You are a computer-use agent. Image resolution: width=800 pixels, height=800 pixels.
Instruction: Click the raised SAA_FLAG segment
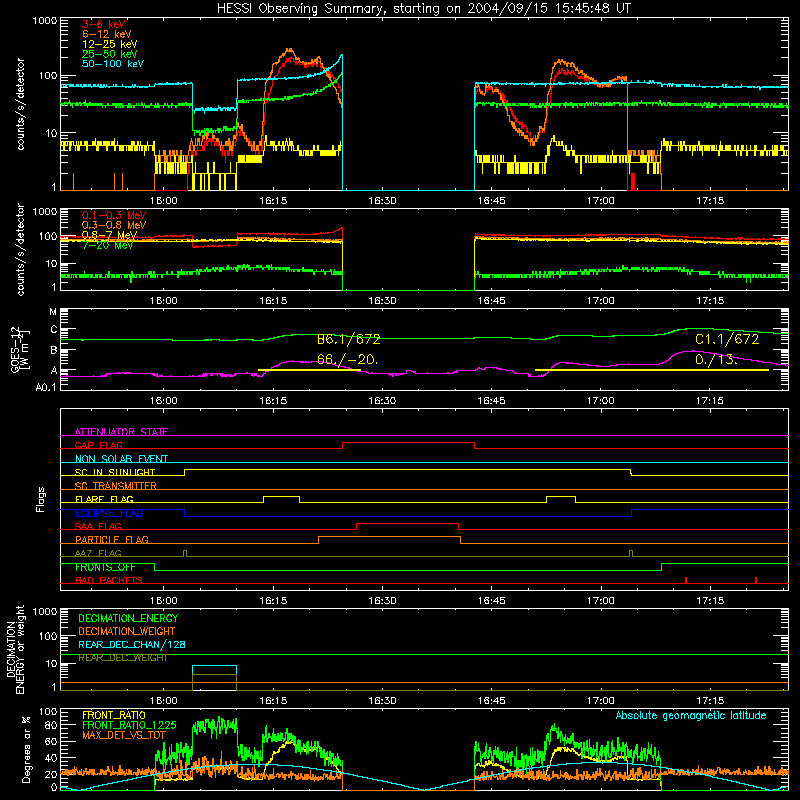(407, 523)
